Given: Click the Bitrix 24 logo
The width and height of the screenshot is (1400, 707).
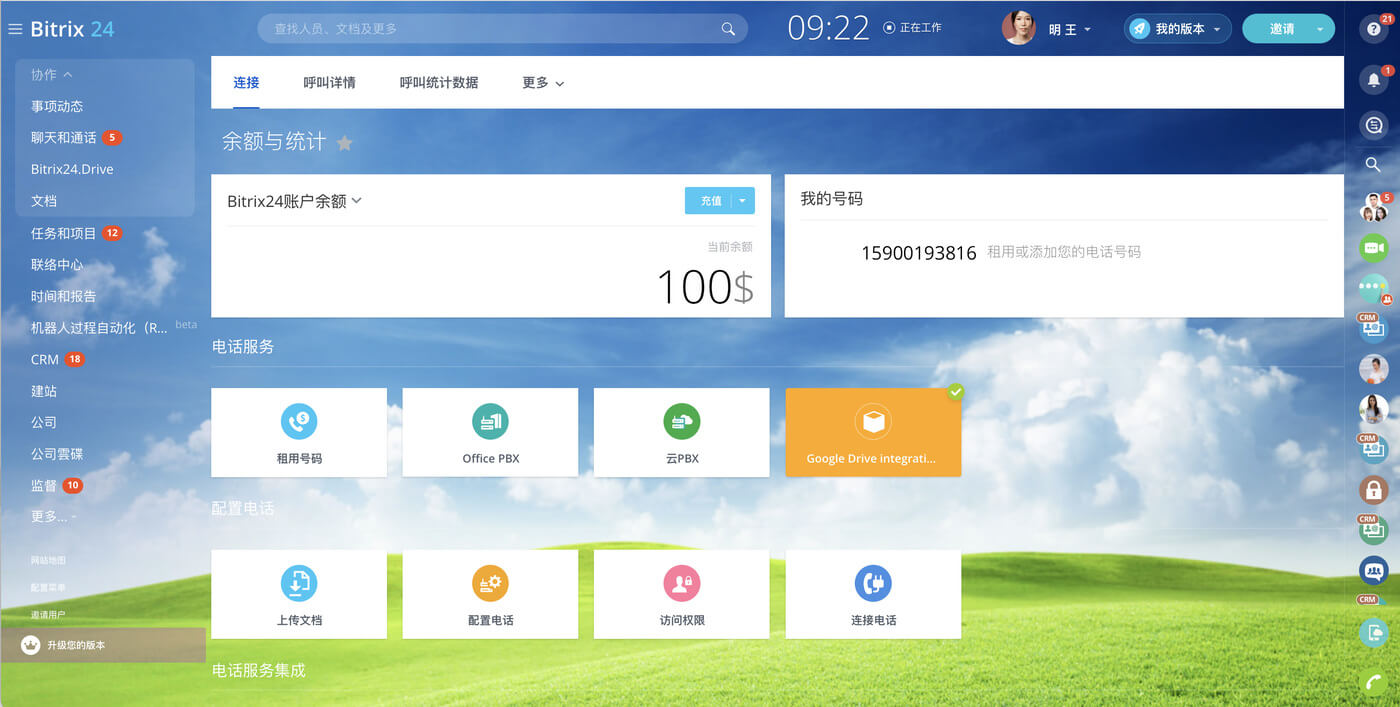Looking at the screenshot, I should [x=72, y=29].
